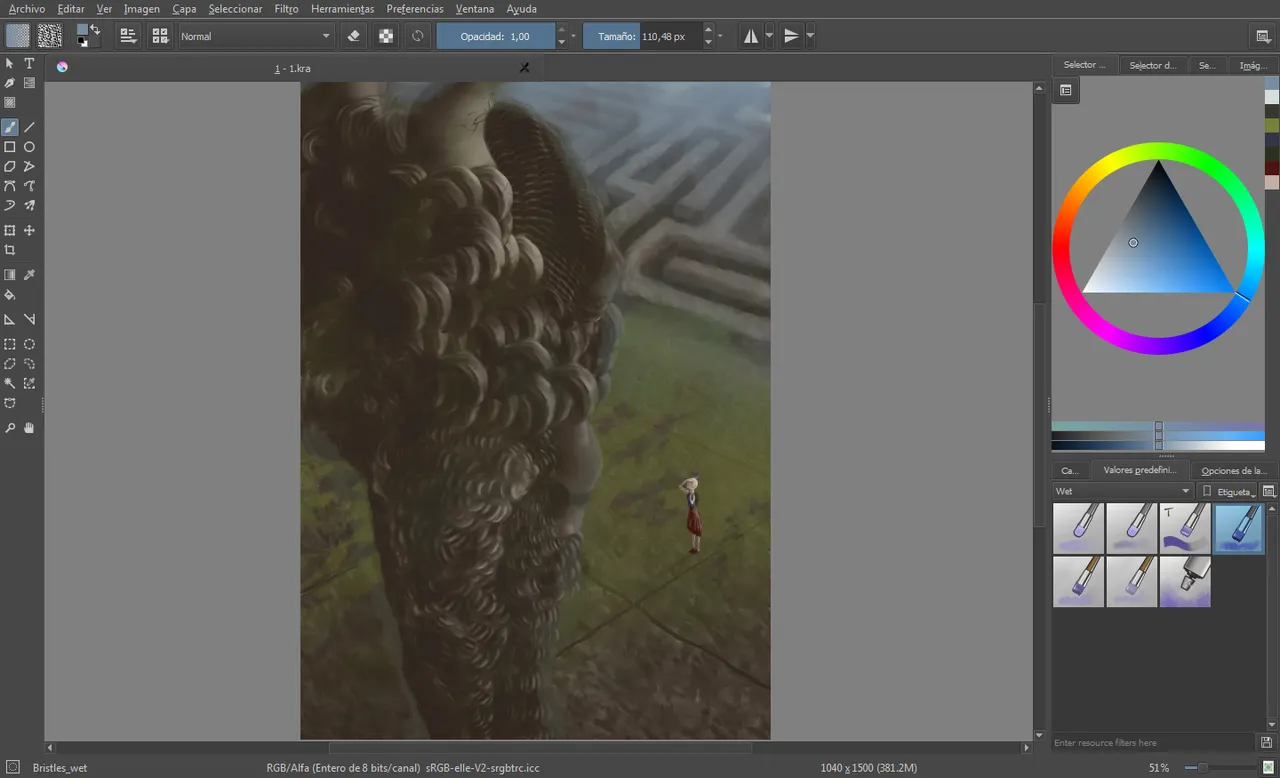Open dropdown arrow next to Opacidad slider
The image size is (1280, 778).
[x=573, y=36]
